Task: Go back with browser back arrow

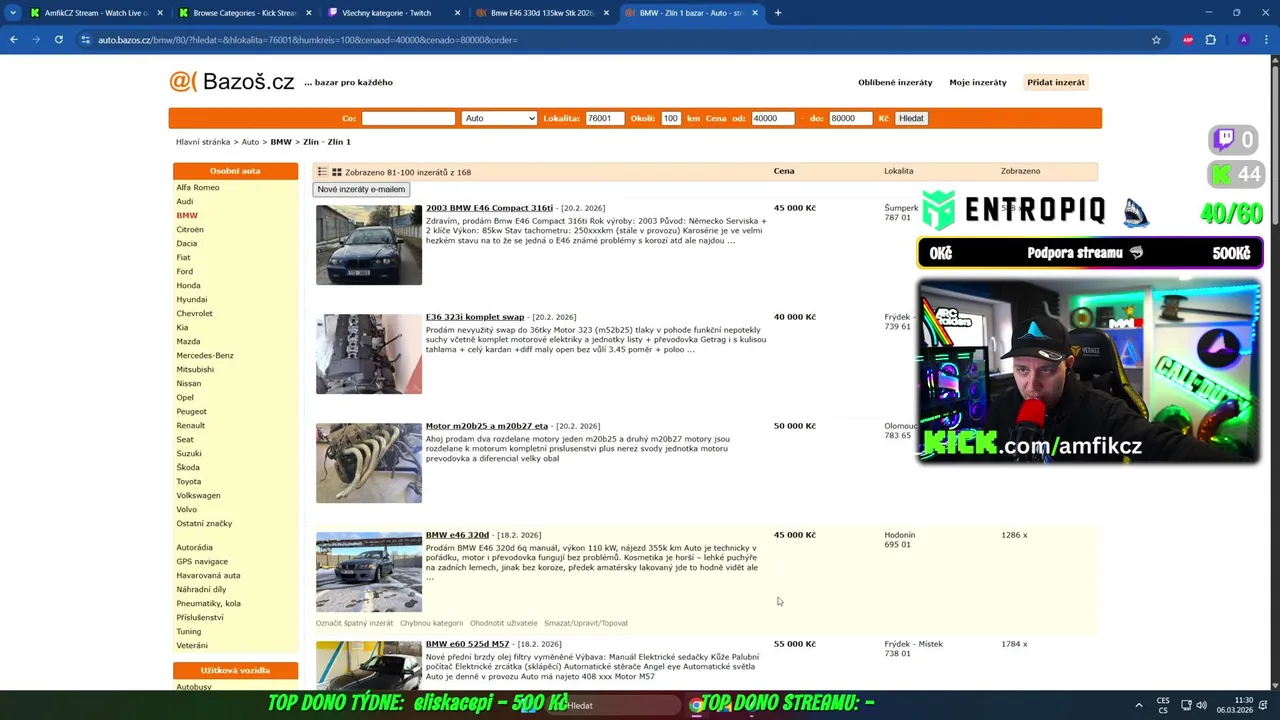Action: point(13,40)
